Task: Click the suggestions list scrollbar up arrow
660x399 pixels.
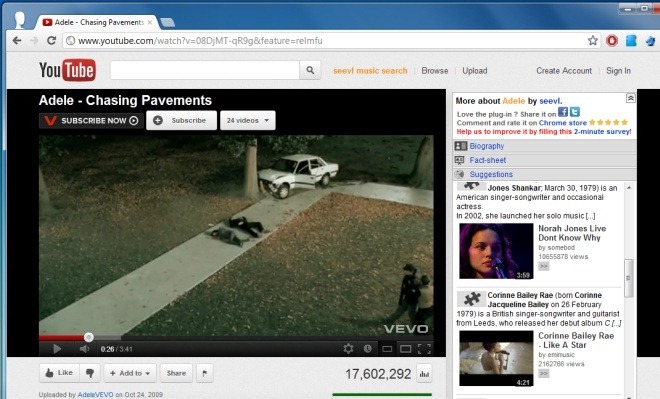Action: point(629,188)
